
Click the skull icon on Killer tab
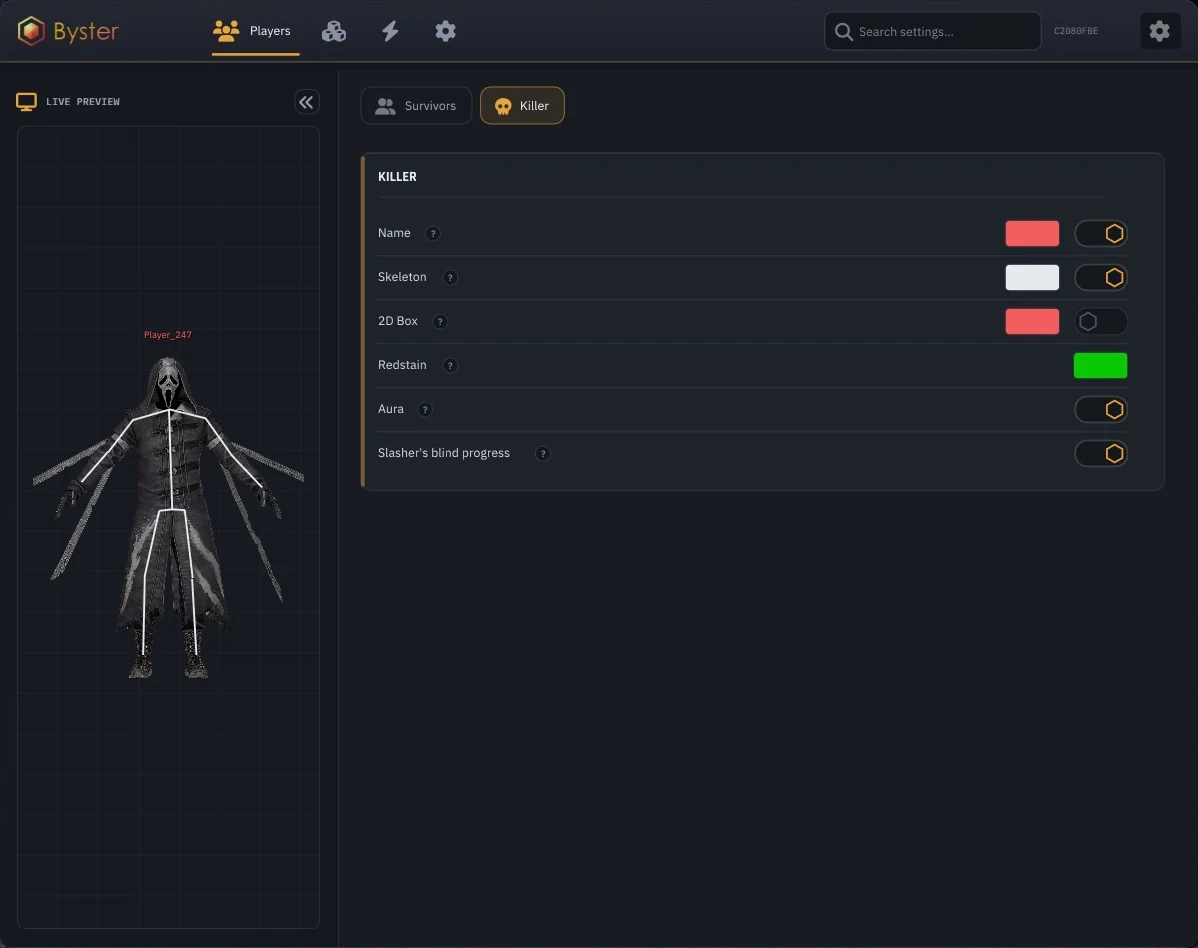(x=503, y=106)
